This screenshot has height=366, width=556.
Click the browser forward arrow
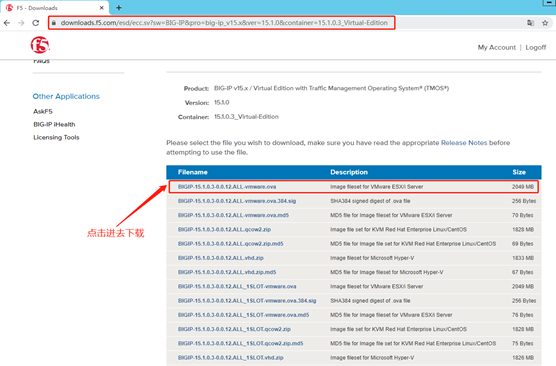(x=21, y=23)
